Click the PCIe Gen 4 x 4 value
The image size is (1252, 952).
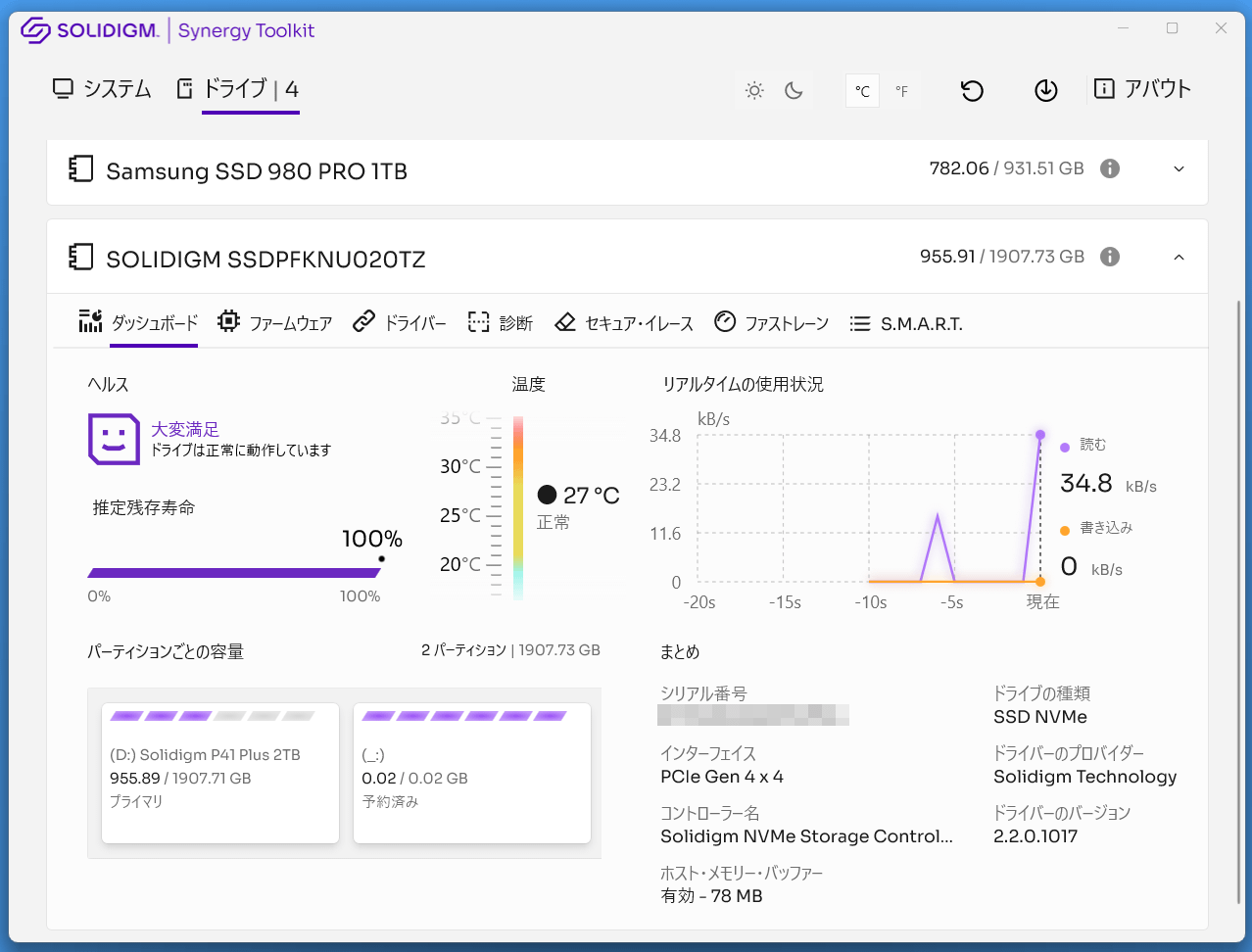tap(722, 777)
